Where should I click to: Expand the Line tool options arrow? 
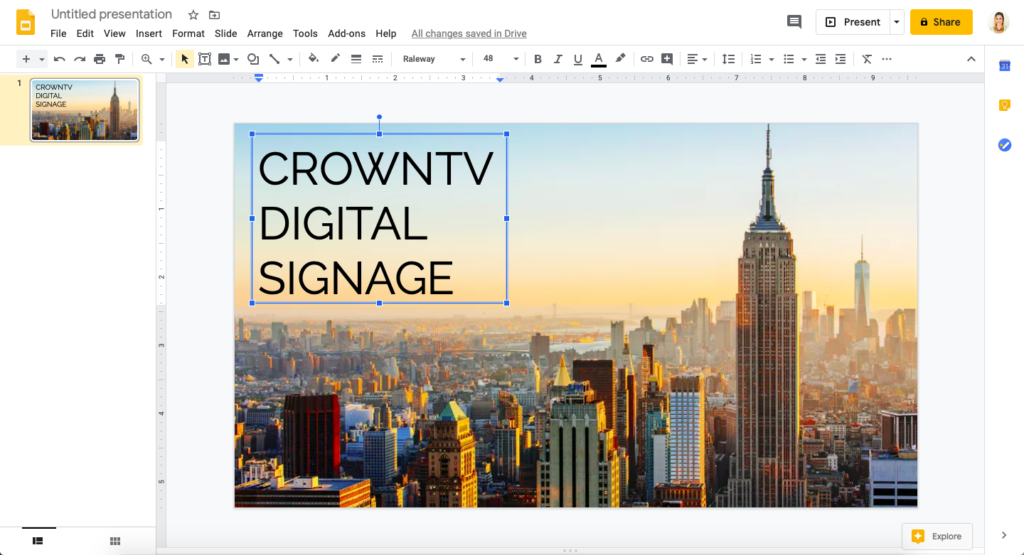290,59
